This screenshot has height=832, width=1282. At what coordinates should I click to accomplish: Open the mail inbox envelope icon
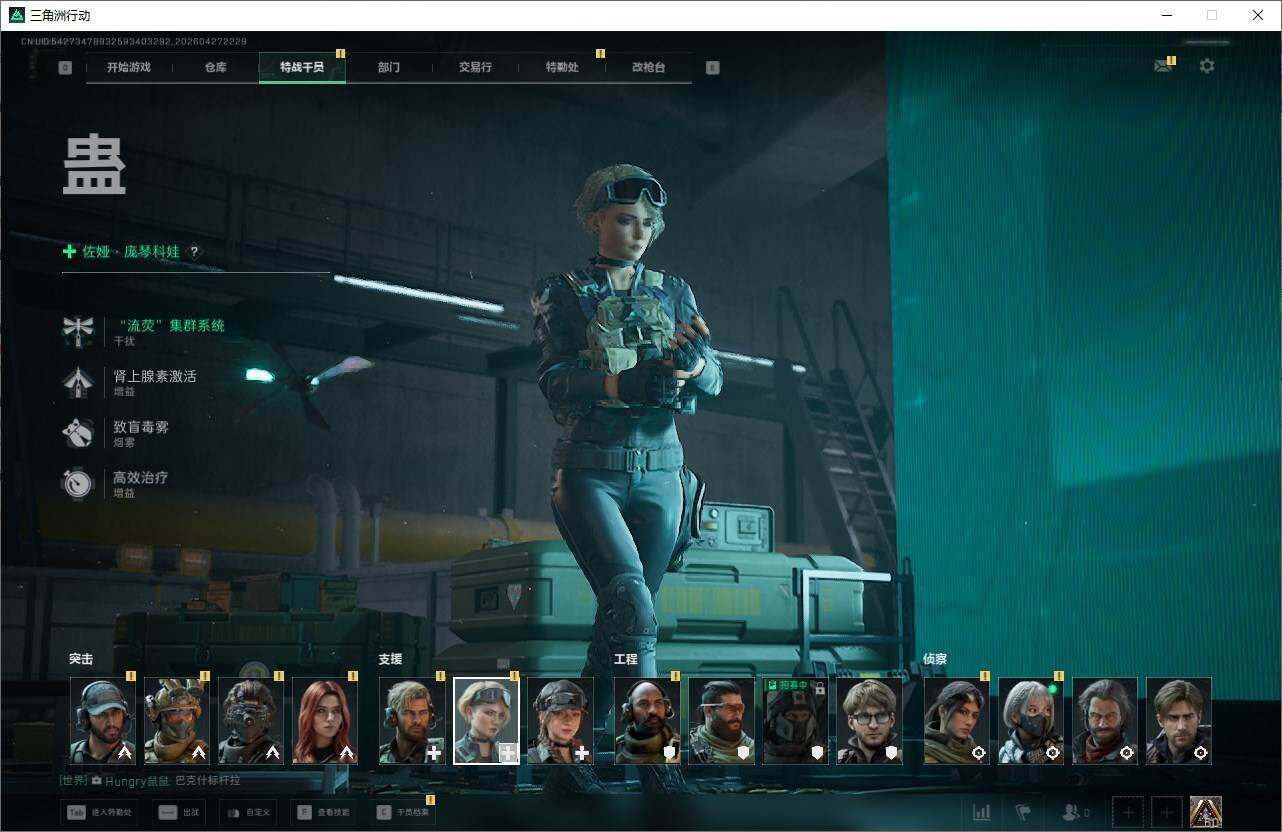pos(1162,66)
